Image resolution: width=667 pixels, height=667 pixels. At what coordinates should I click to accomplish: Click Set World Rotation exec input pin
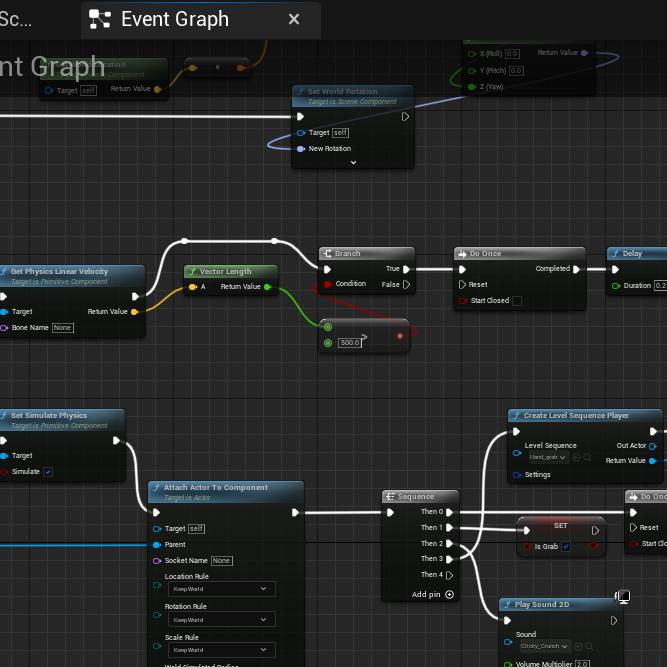coord(300,116)
